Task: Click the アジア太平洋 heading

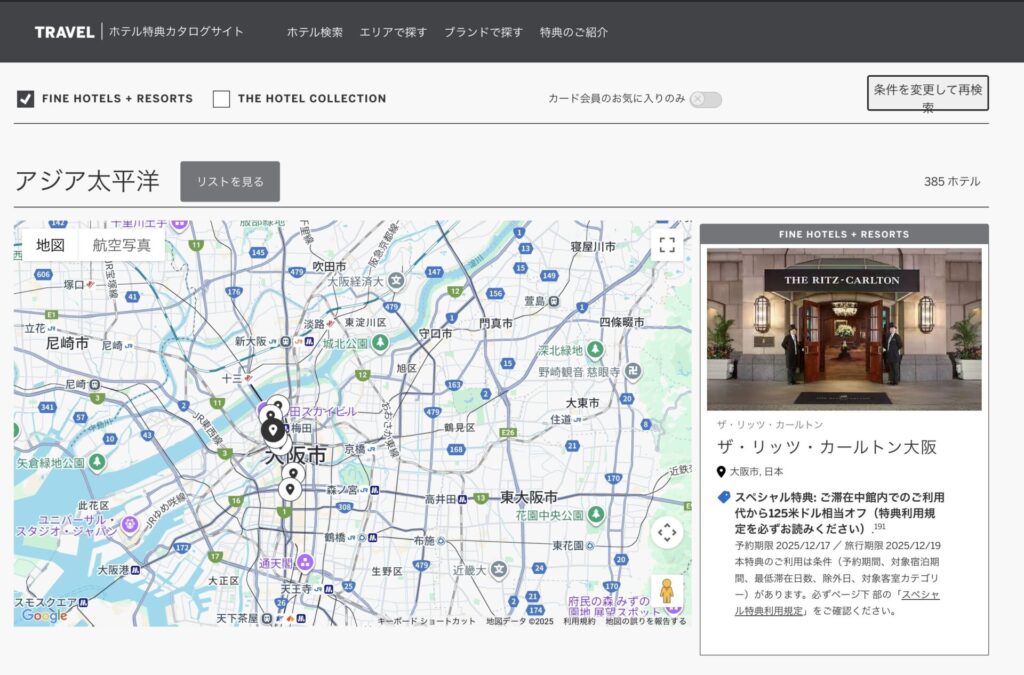Action: coord(87,181)
